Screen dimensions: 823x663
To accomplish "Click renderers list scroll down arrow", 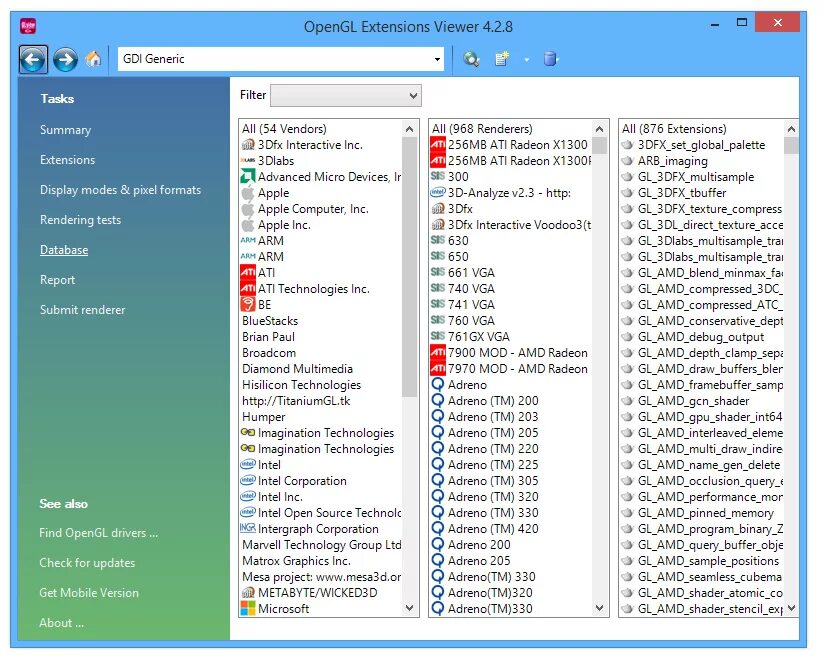I will tap(599, 608).
